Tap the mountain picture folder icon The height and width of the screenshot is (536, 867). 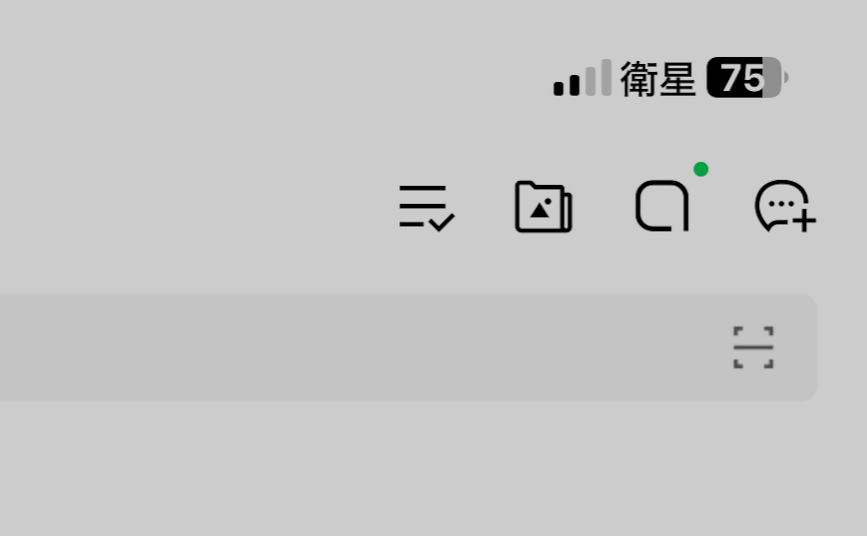point(544,207)
